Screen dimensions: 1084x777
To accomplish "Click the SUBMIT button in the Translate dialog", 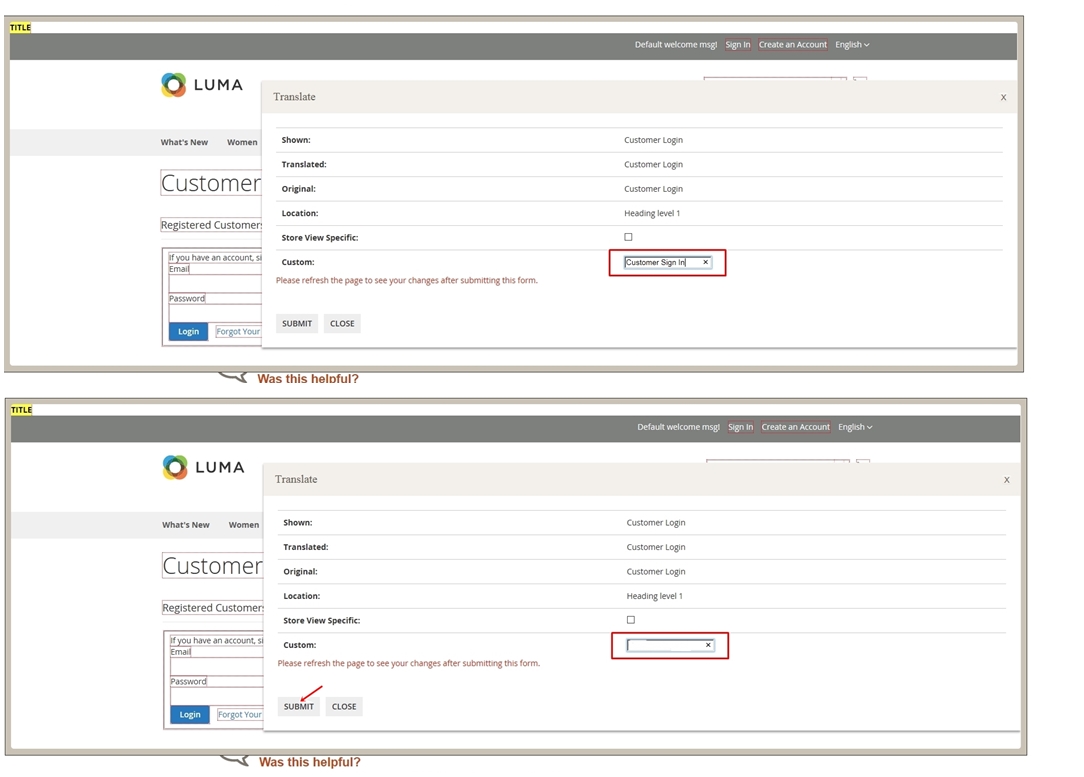I will [297, 706].
